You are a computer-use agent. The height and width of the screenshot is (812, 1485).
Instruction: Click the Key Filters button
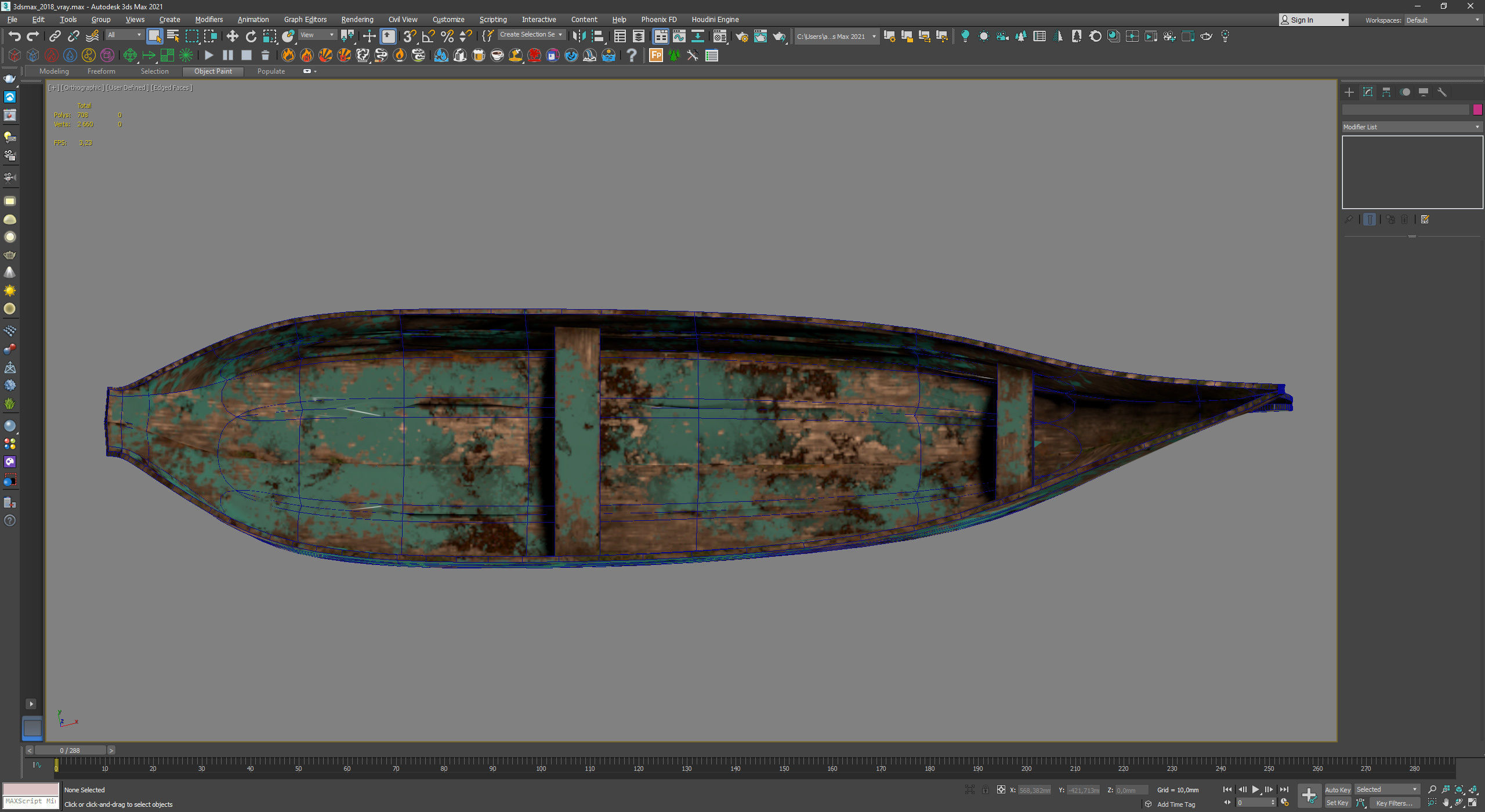click(x=1393, y=803)
